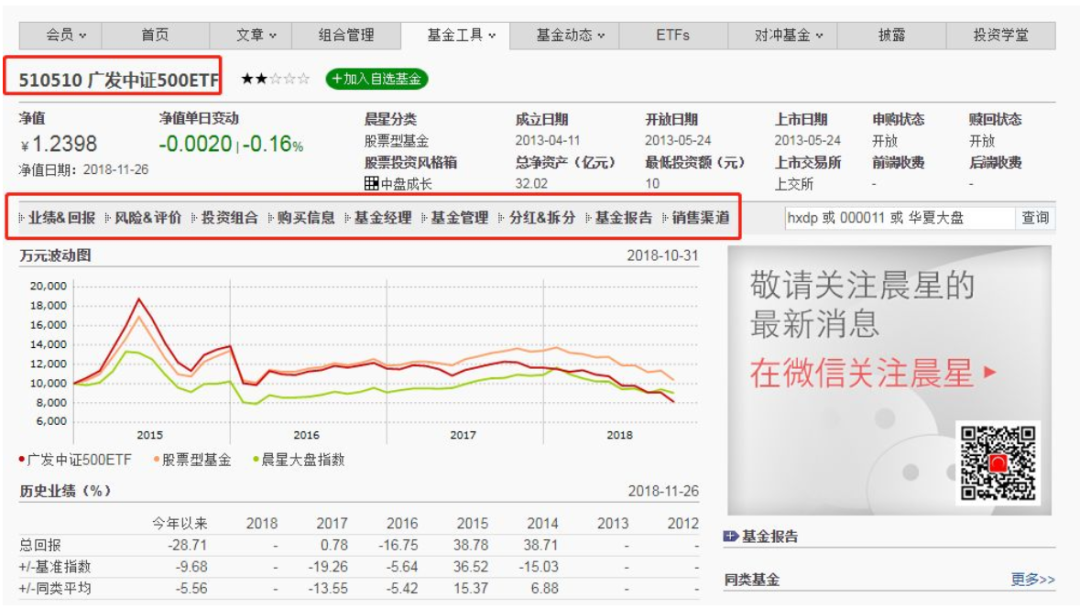Switch to the ETFs tab

pos(672,35)
